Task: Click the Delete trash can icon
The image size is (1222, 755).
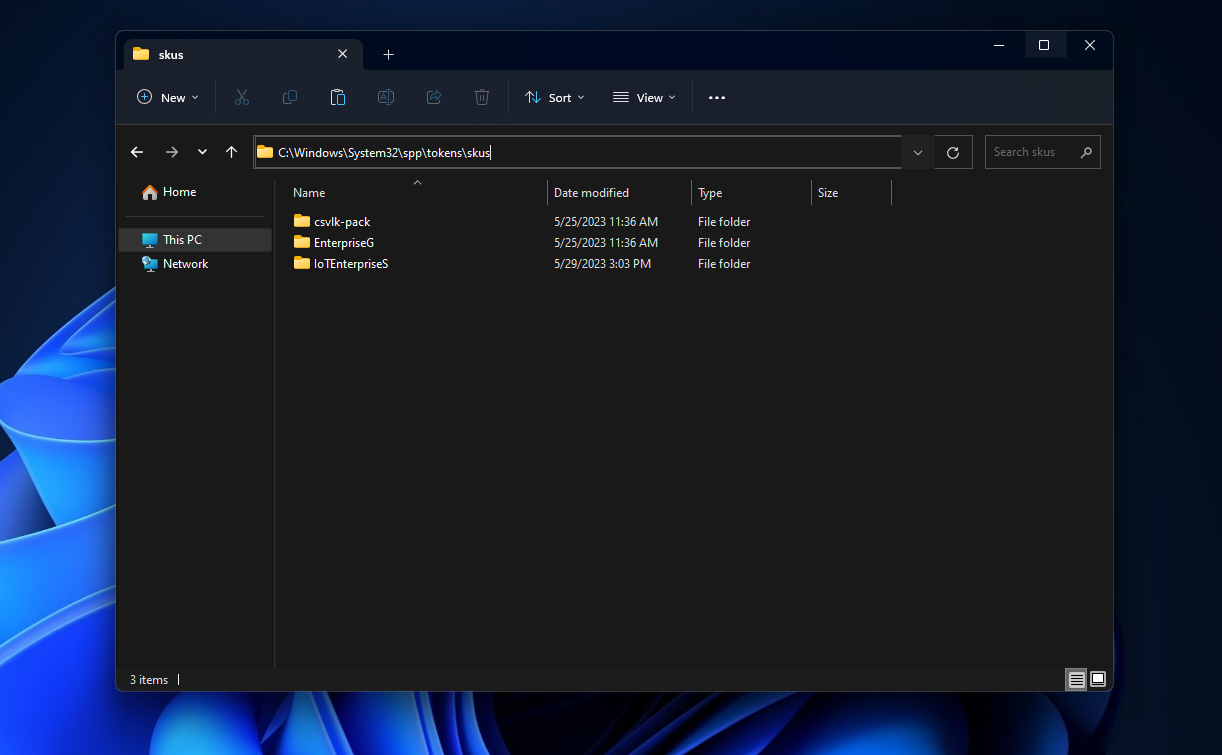Action: [x=482, y=97]
